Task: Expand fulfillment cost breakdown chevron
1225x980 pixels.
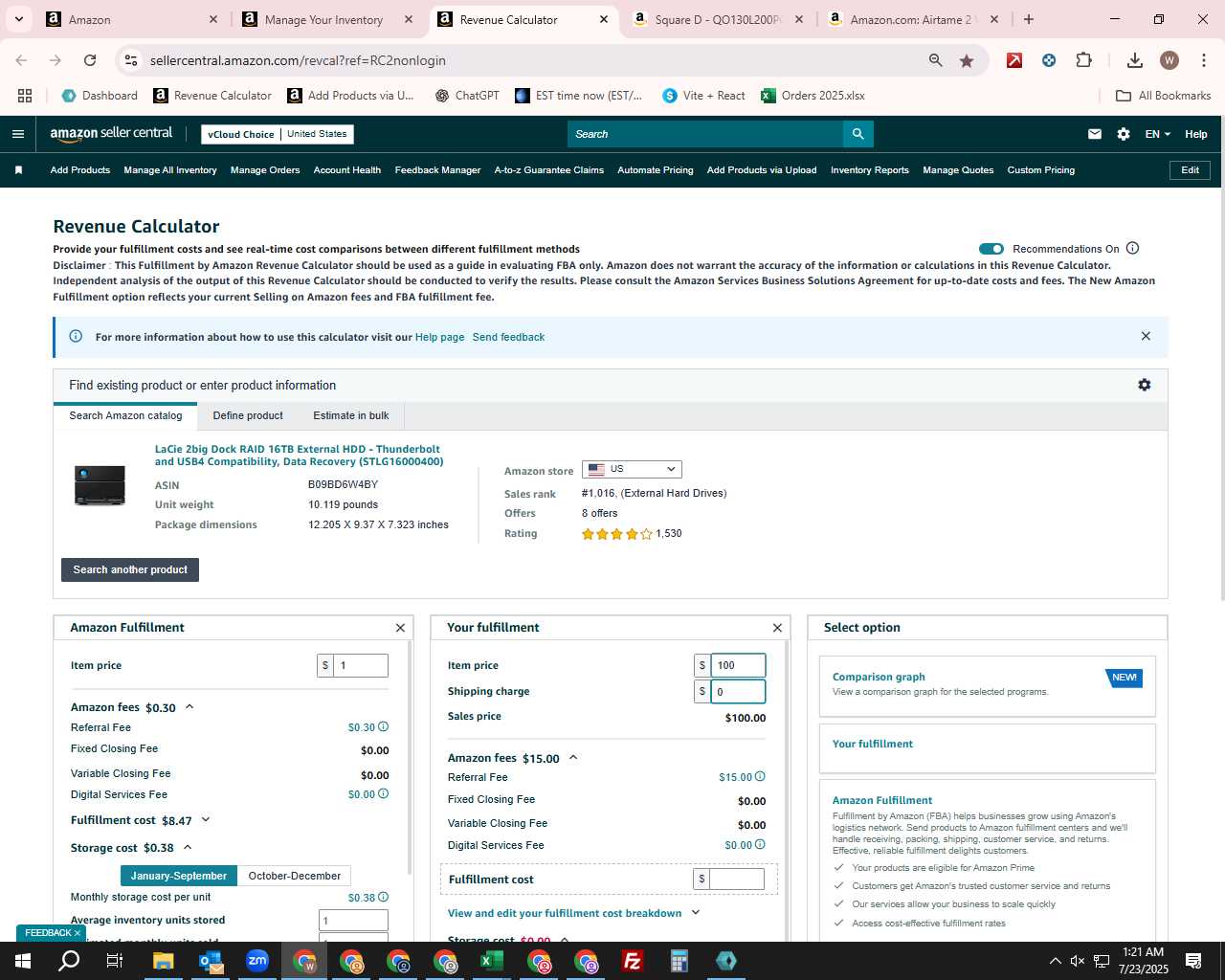Action: pyautogui.click(x=696, y=913)
